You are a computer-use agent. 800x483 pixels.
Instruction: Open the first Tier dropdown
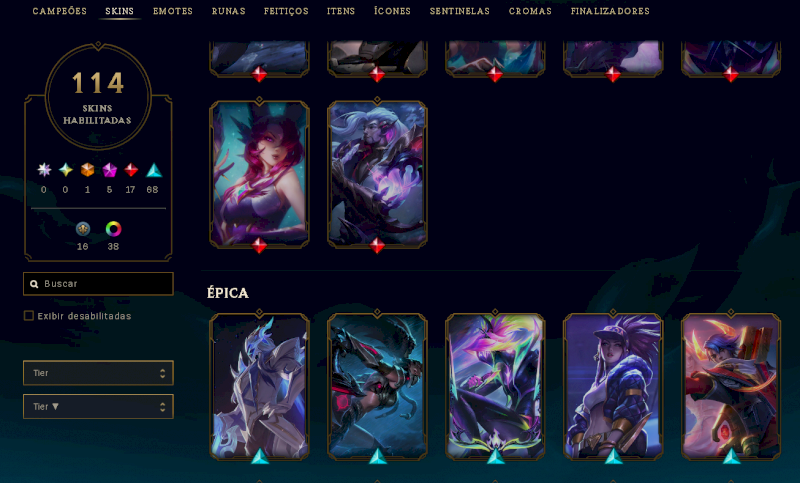(98, 373)
